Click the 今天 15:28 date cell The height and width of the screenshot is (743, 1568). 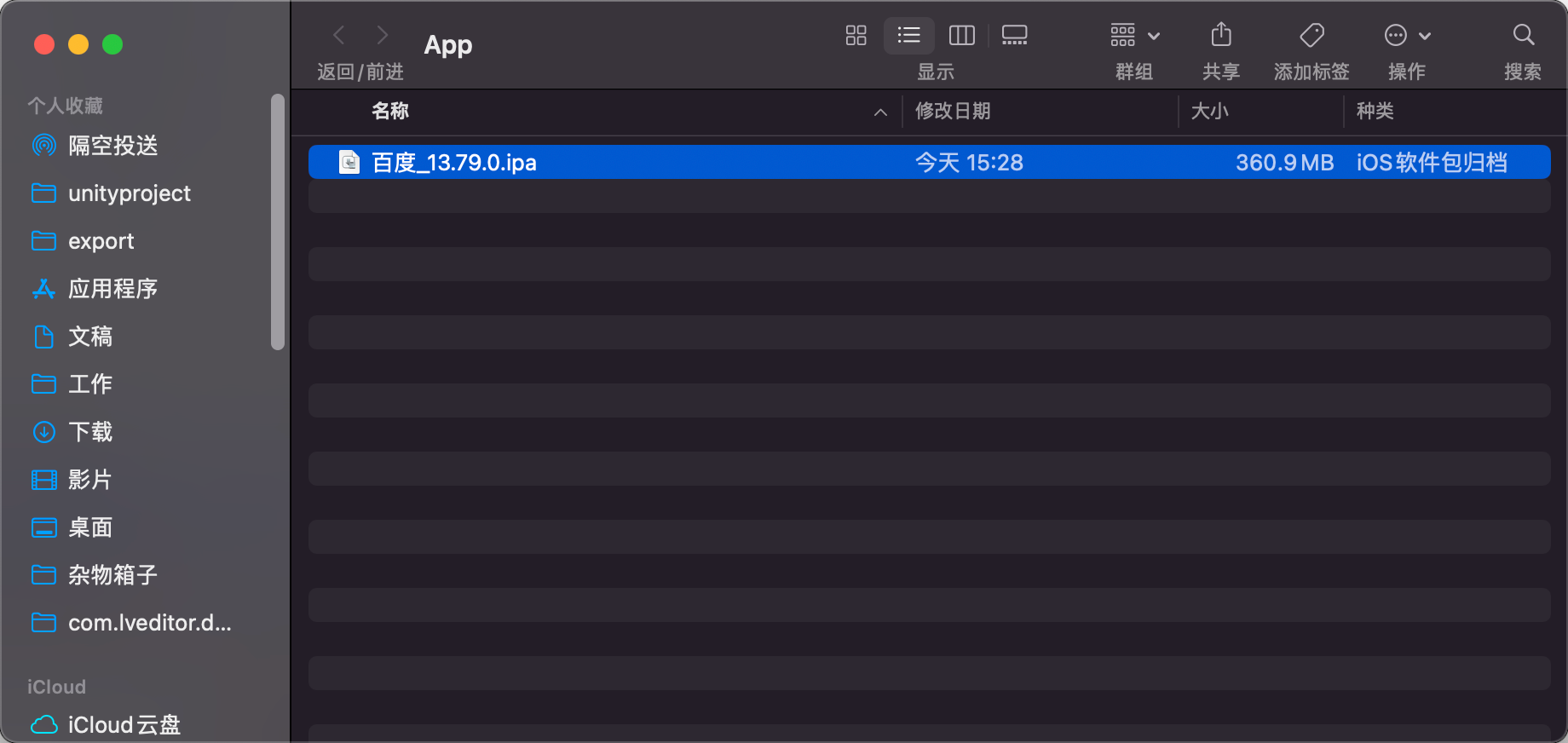pyautogui.click(x=969, y=162)
